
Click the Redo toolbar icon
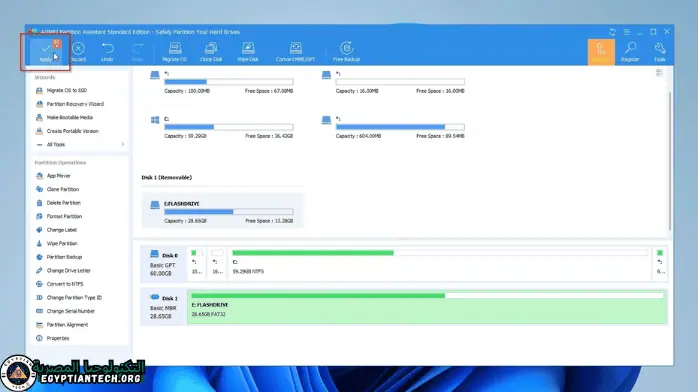[137, 52]
